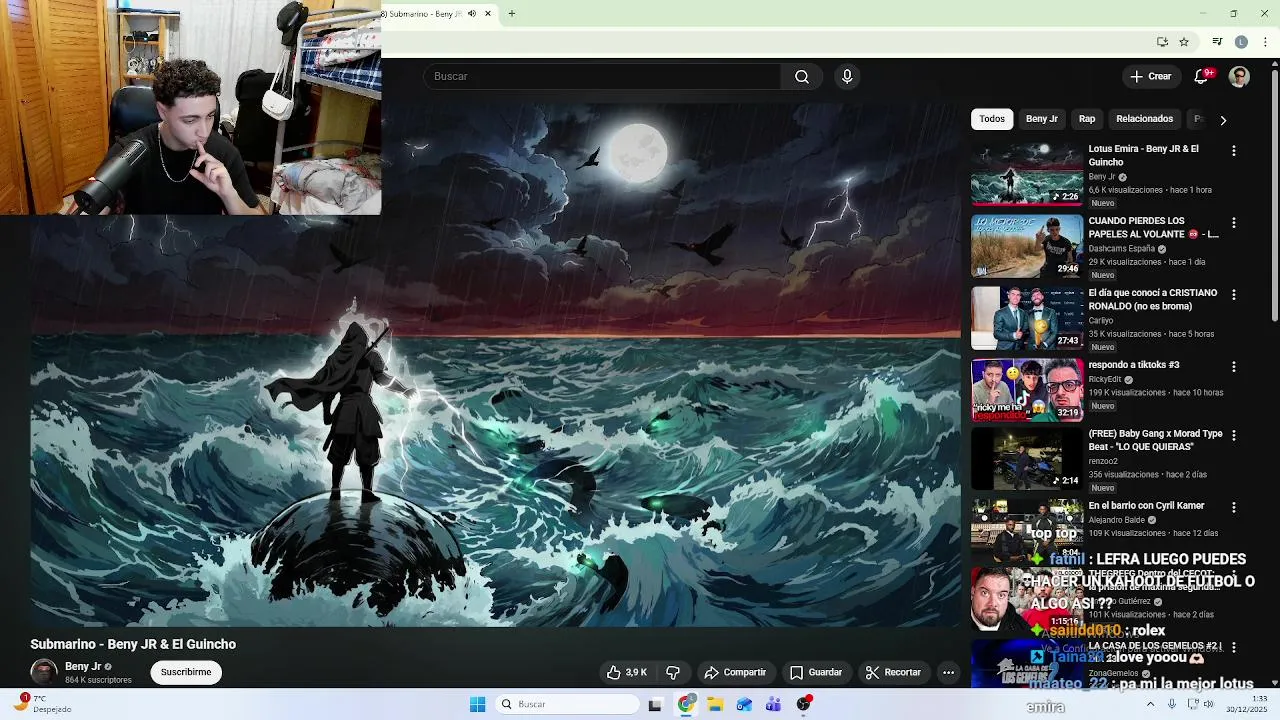Open taskbar volume control
Screen dimensions: 1280x720
tap(1208, 704)
